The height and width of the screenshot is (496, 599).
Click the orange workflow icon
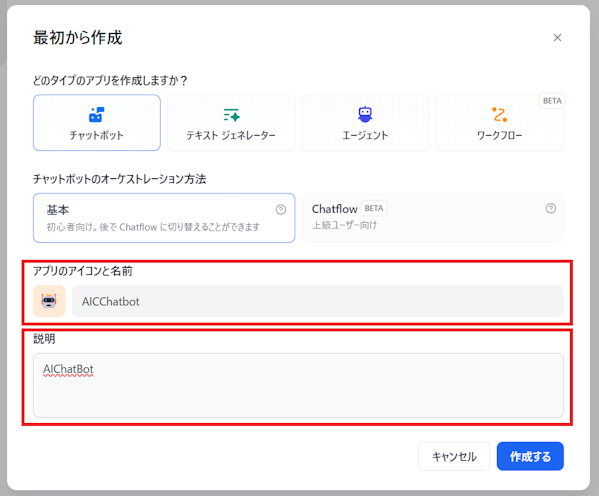click(499, 114)
